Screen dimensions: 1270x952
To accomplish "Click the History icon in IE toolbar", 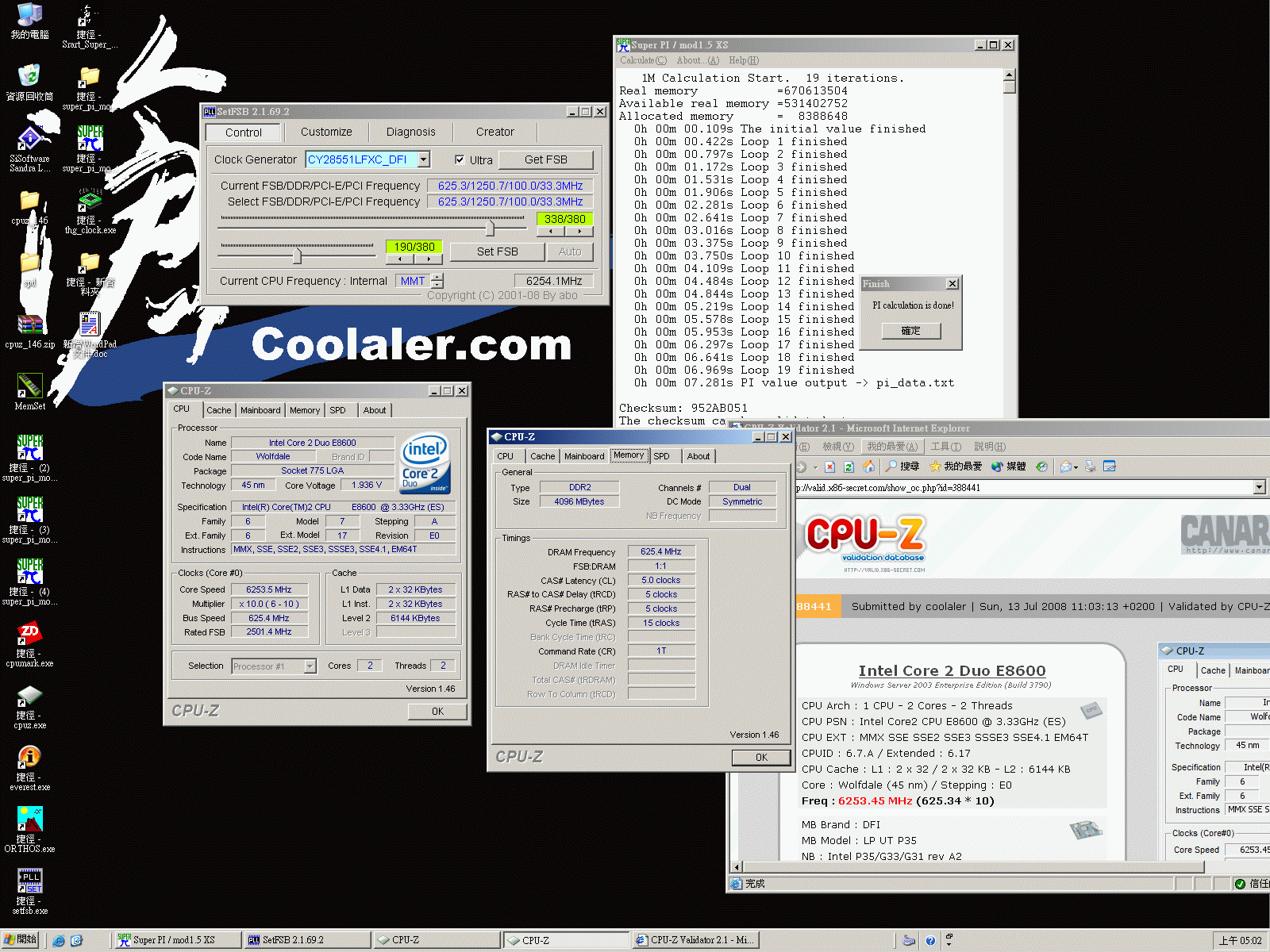I will (1041, 466).
